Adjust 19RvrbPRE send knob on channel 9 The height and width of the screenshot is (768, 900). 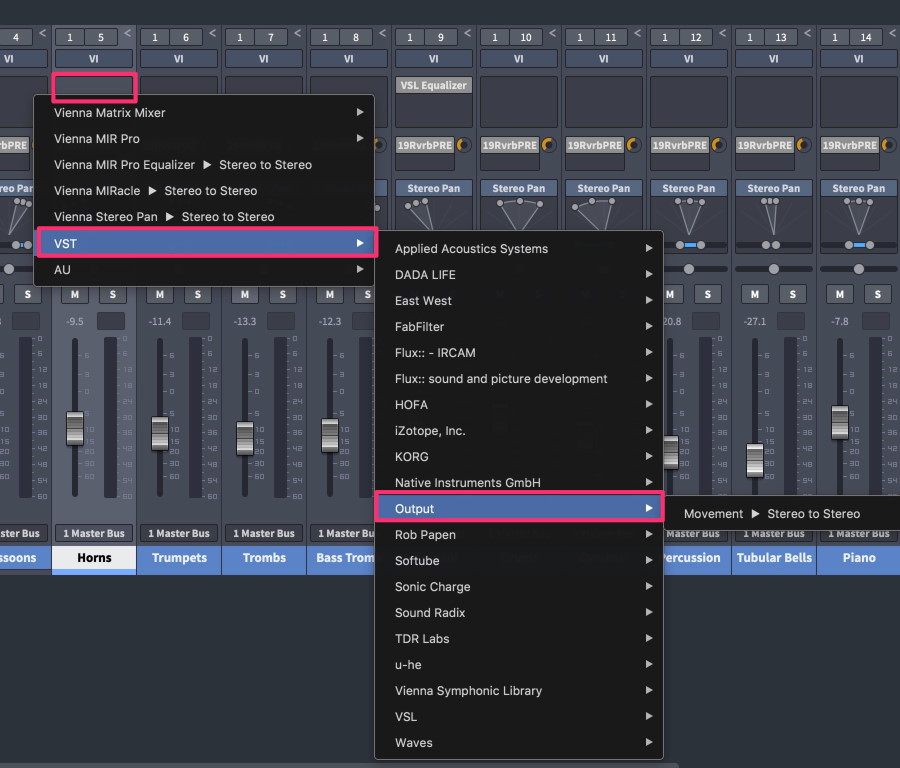464,145
